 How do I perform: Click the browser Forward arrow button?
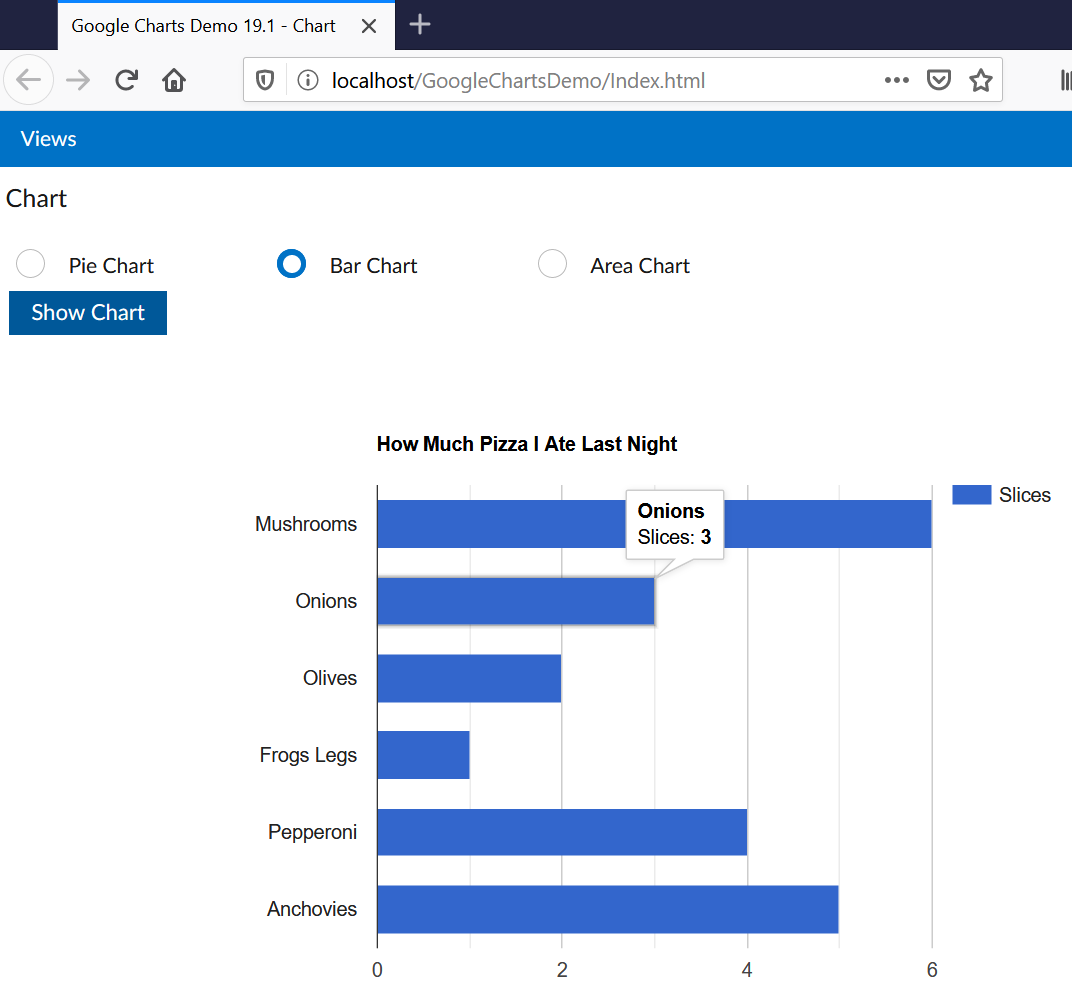(77, 80)
